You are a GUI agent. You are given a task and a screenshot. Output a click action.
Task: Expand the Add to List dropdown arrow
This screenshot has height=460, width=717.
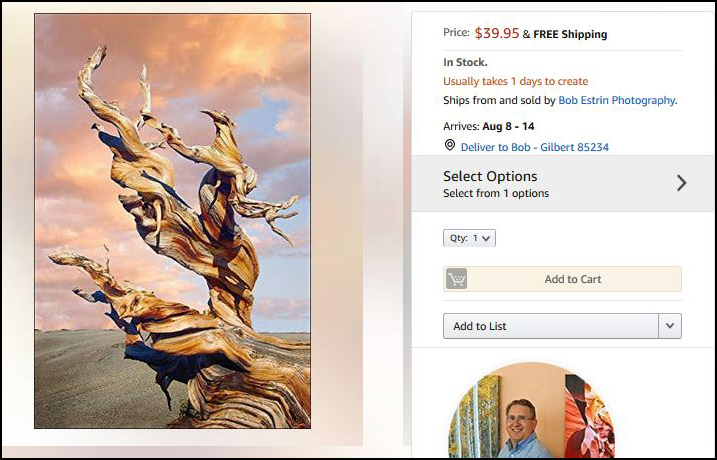(670, 326)
